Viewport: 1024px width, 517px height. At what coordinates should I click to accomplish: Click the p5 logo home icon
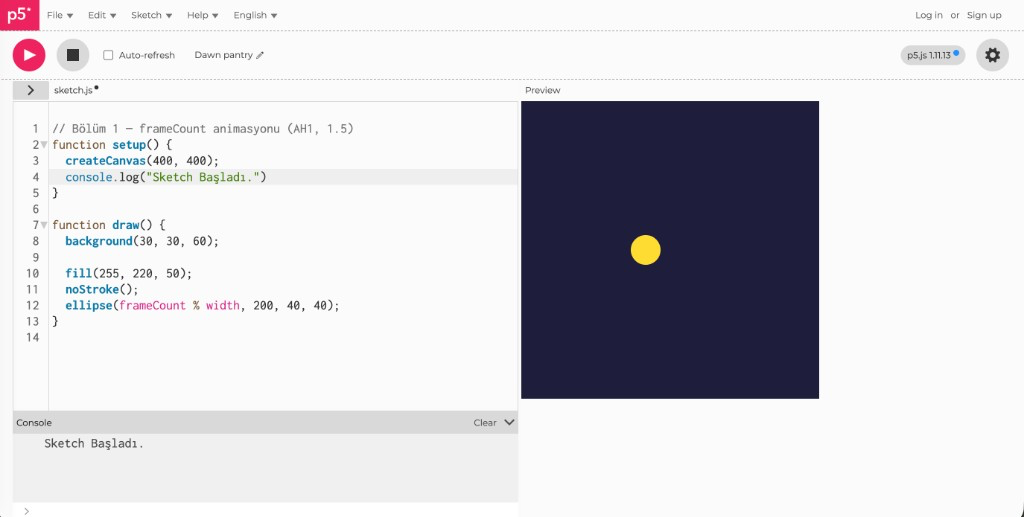pyautogui.click(x=20, y=15)
